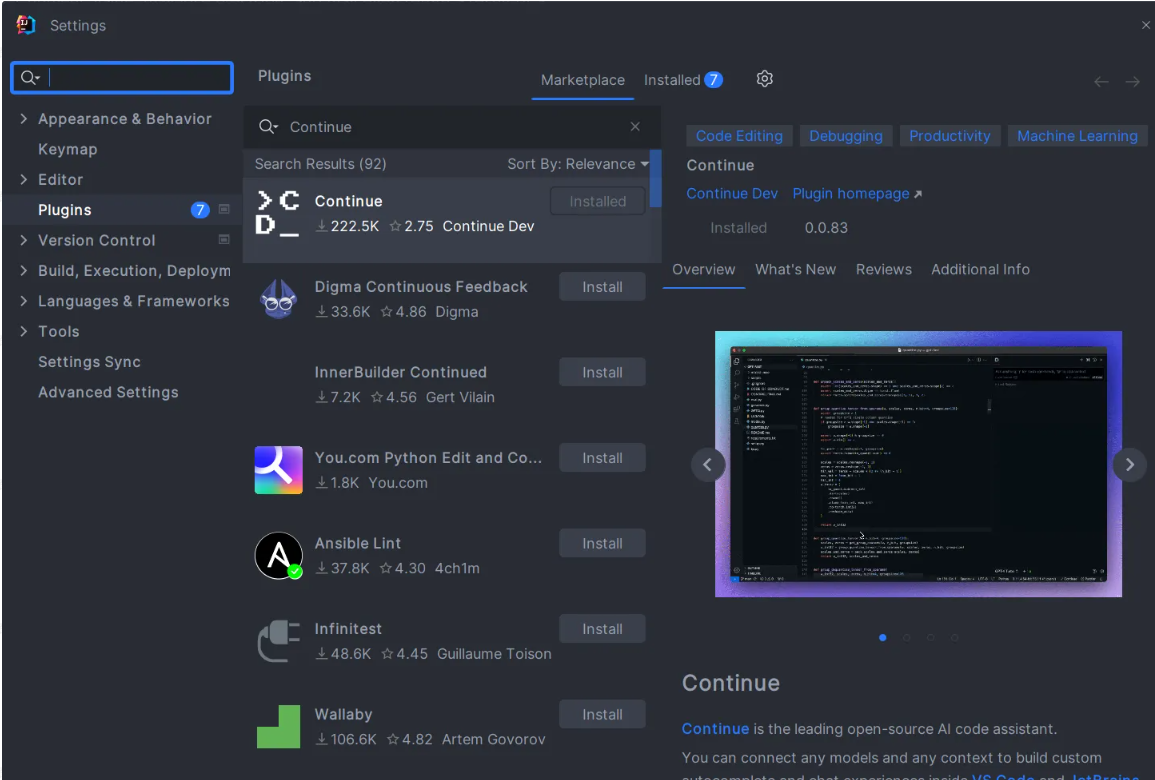Viewport: 1155px width, 780px height.
Task: Install the Wallaby plugin
Action: click(x=603, y=714)
